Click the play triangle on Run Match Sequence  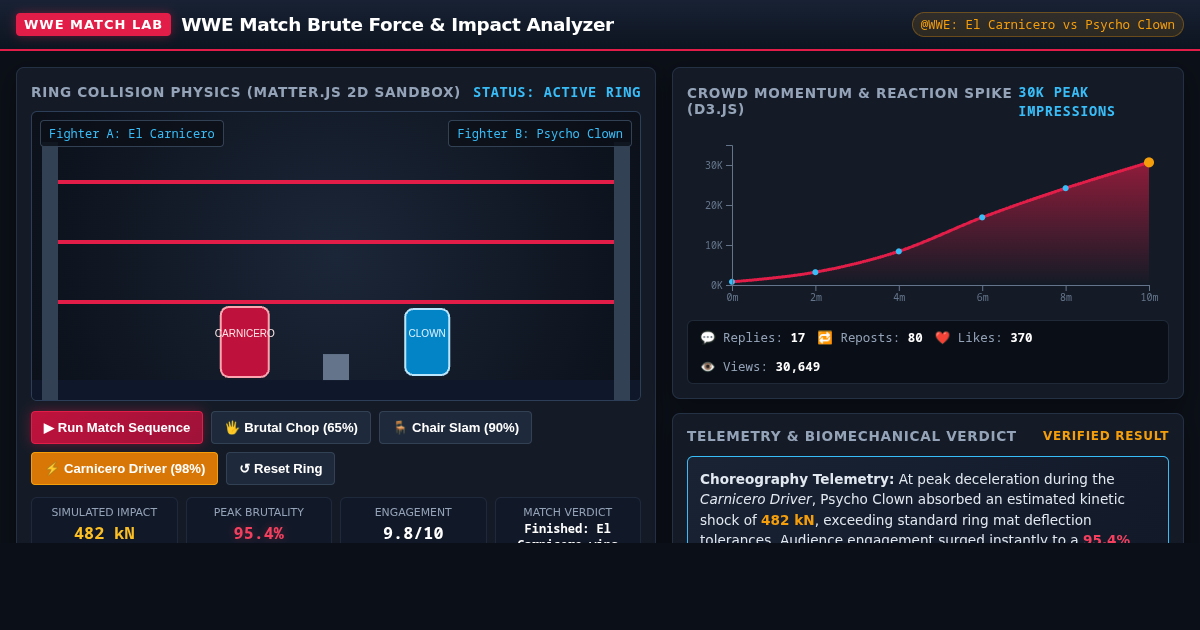click(49, 428)
